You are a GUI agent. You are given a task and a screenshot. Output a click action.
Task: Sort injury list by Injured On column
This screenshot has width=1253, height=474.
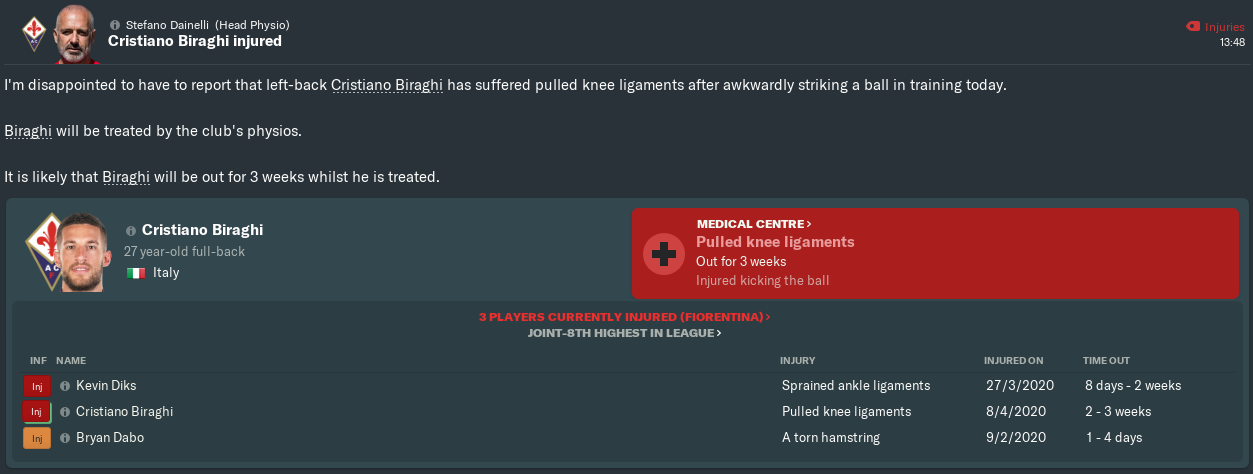[x=1013, y=360]
